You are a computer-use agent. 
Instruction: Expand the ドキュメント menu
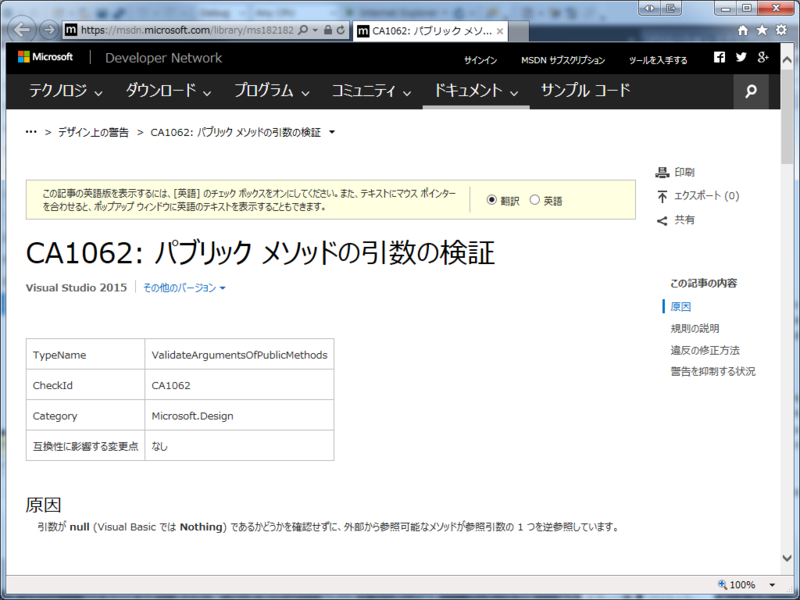click(476, 91)
